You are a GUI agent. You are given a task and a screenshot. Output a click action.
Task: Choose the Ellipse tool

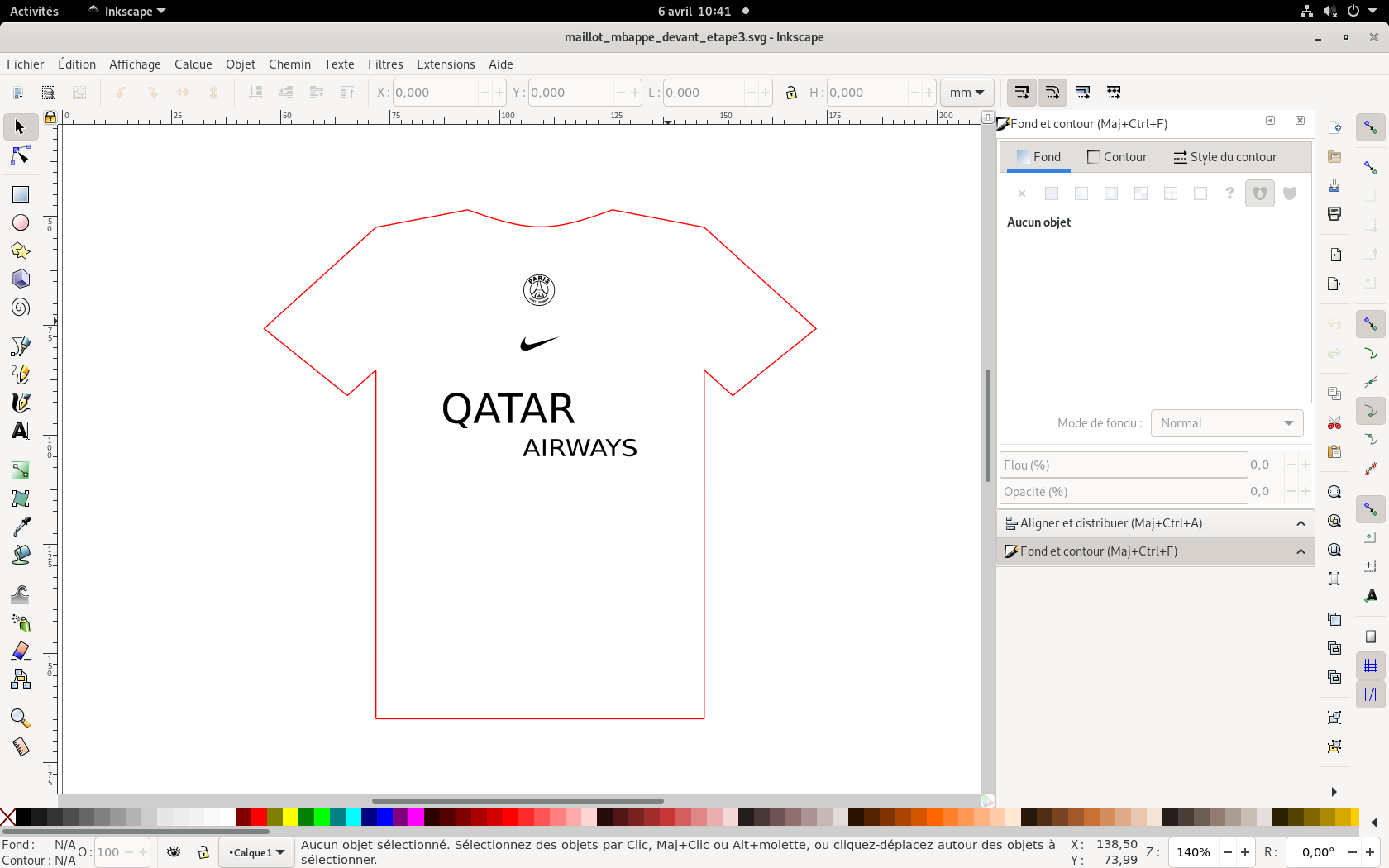(21, 222)
